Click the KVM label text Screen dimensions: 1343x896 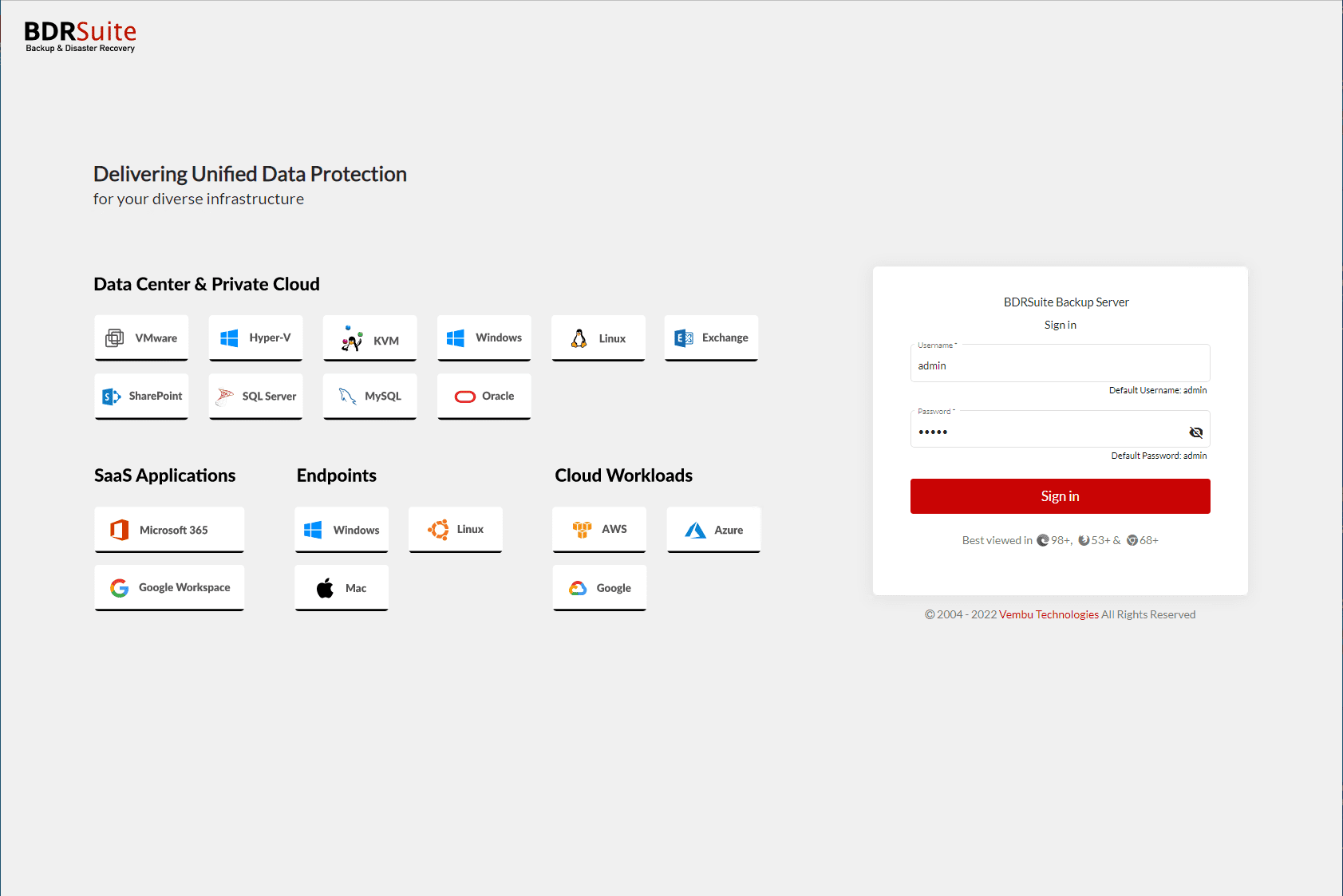pyautogui.click(x=386, y=341)
